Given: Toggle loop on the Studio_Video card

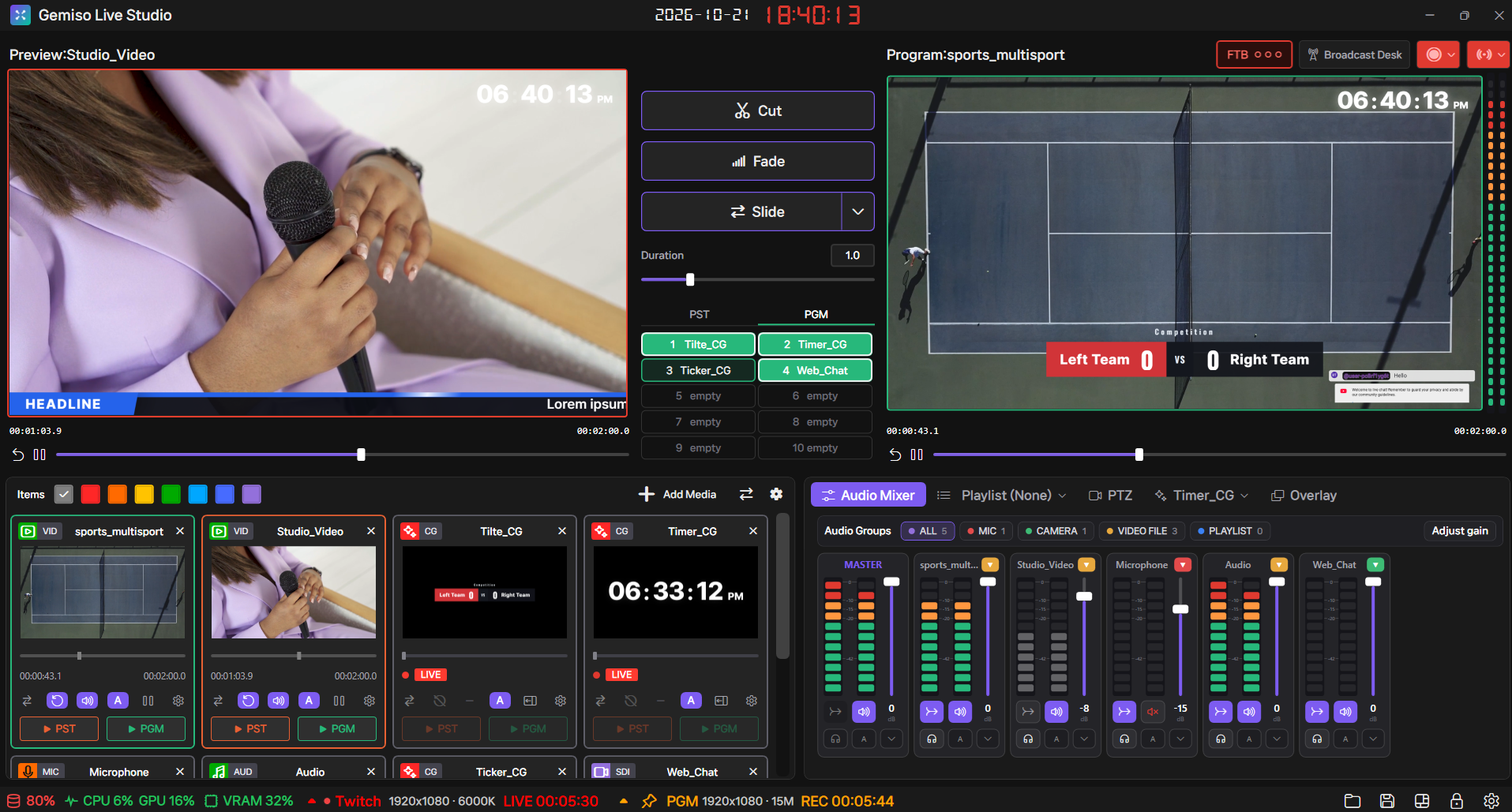Looking at the screenshot, I should click(248, 701).
